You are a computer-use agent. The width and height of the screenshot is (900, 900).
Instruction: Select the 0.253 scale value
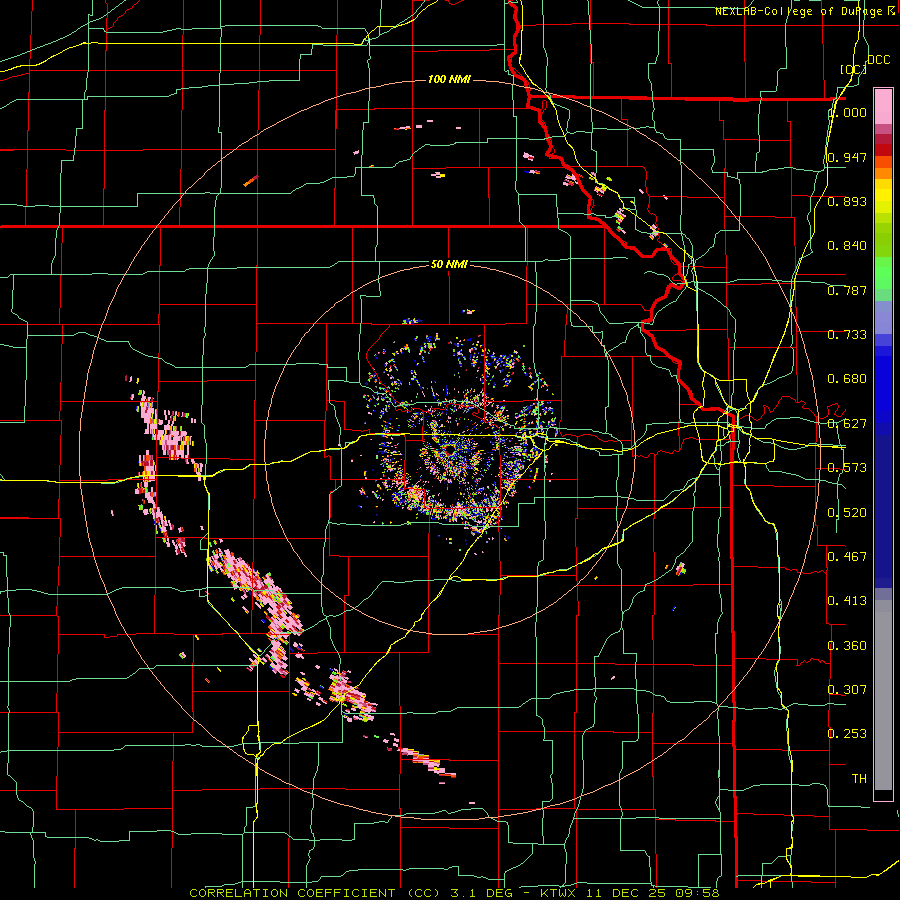(847, 734)
